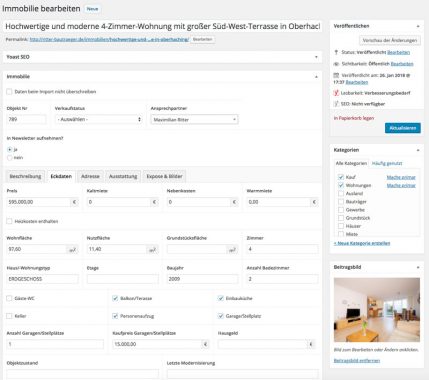Viewport: 429px width, 380px height.
Task: Toggle the Gäste-WC checkbox
Action: 9,298
